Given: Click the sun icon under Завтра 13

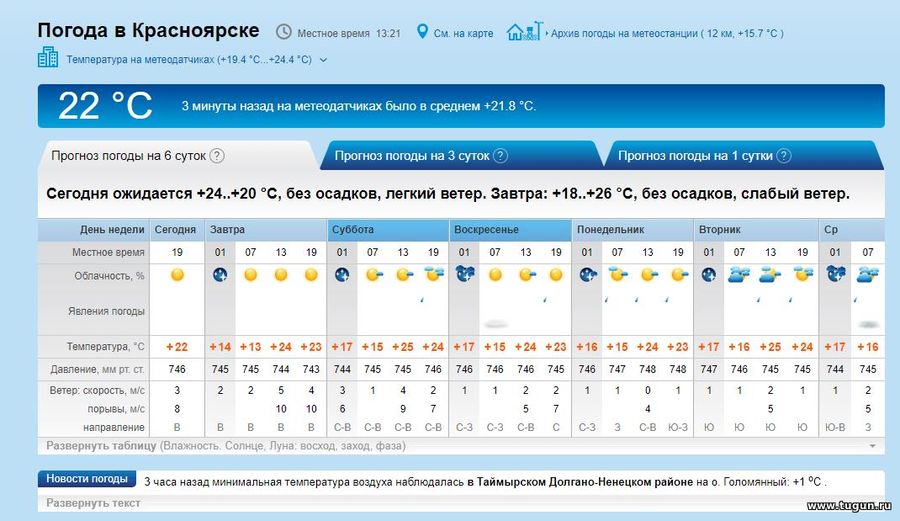Looking at the screenshot, I should click(x=281, y=275).
